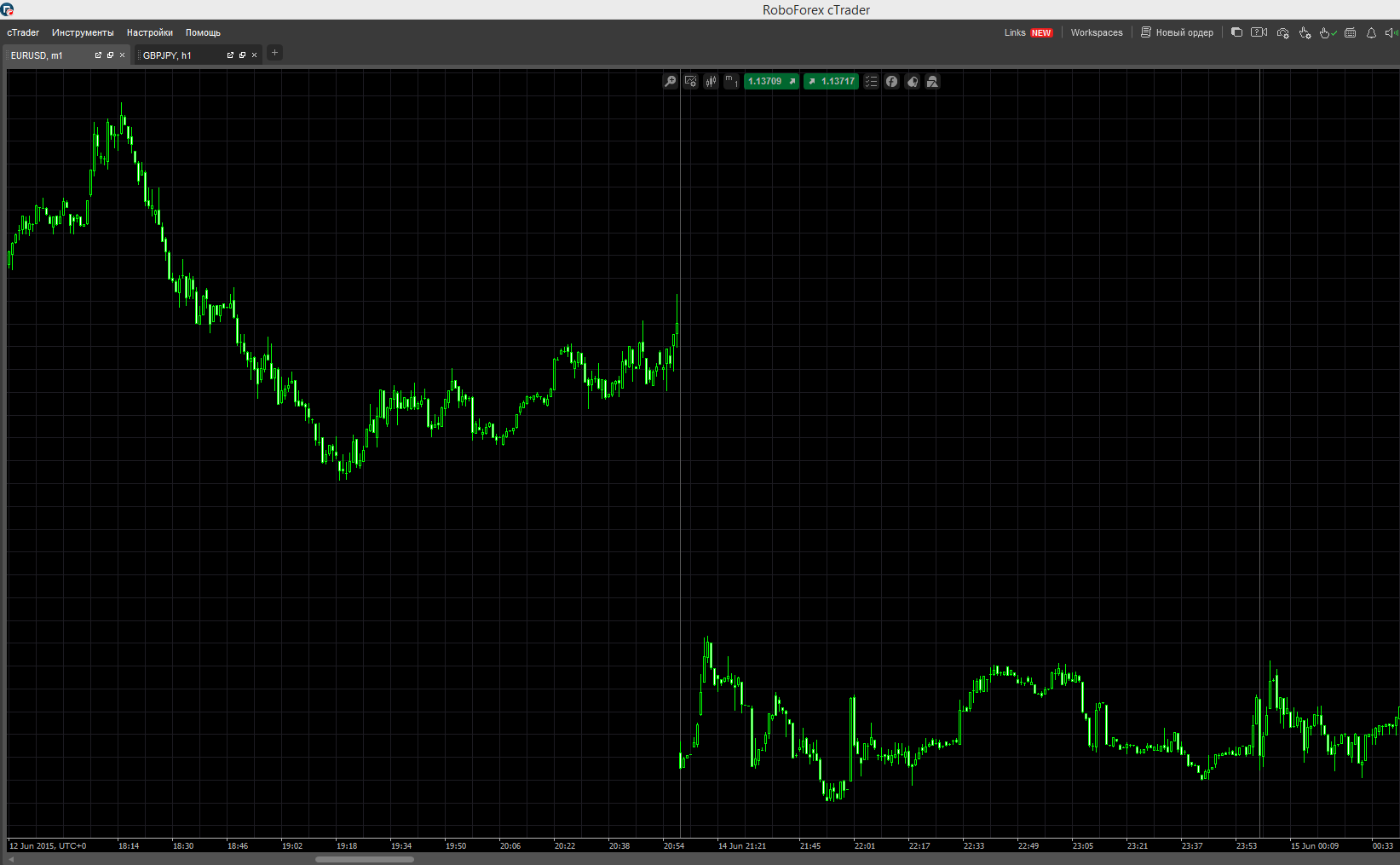Click the 15 Jun 00:09 time axis label
This screenshot has height=865, width=1400.
(1314, 846)
